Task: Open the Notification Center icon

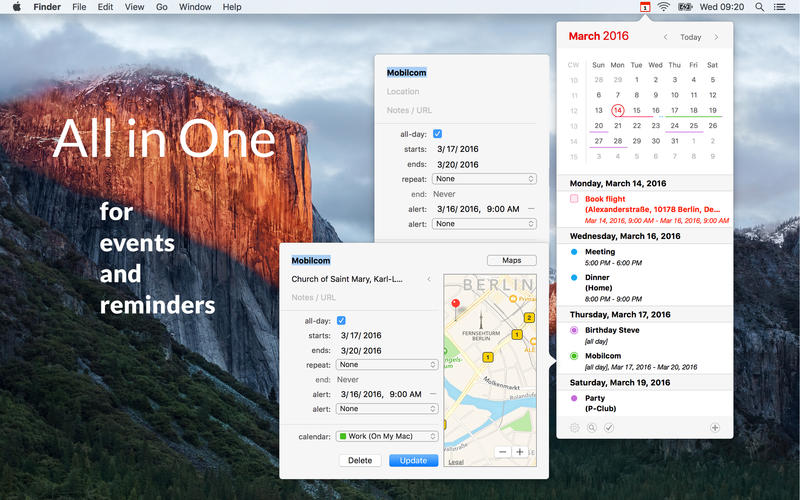Action: [x=780, y=7]
